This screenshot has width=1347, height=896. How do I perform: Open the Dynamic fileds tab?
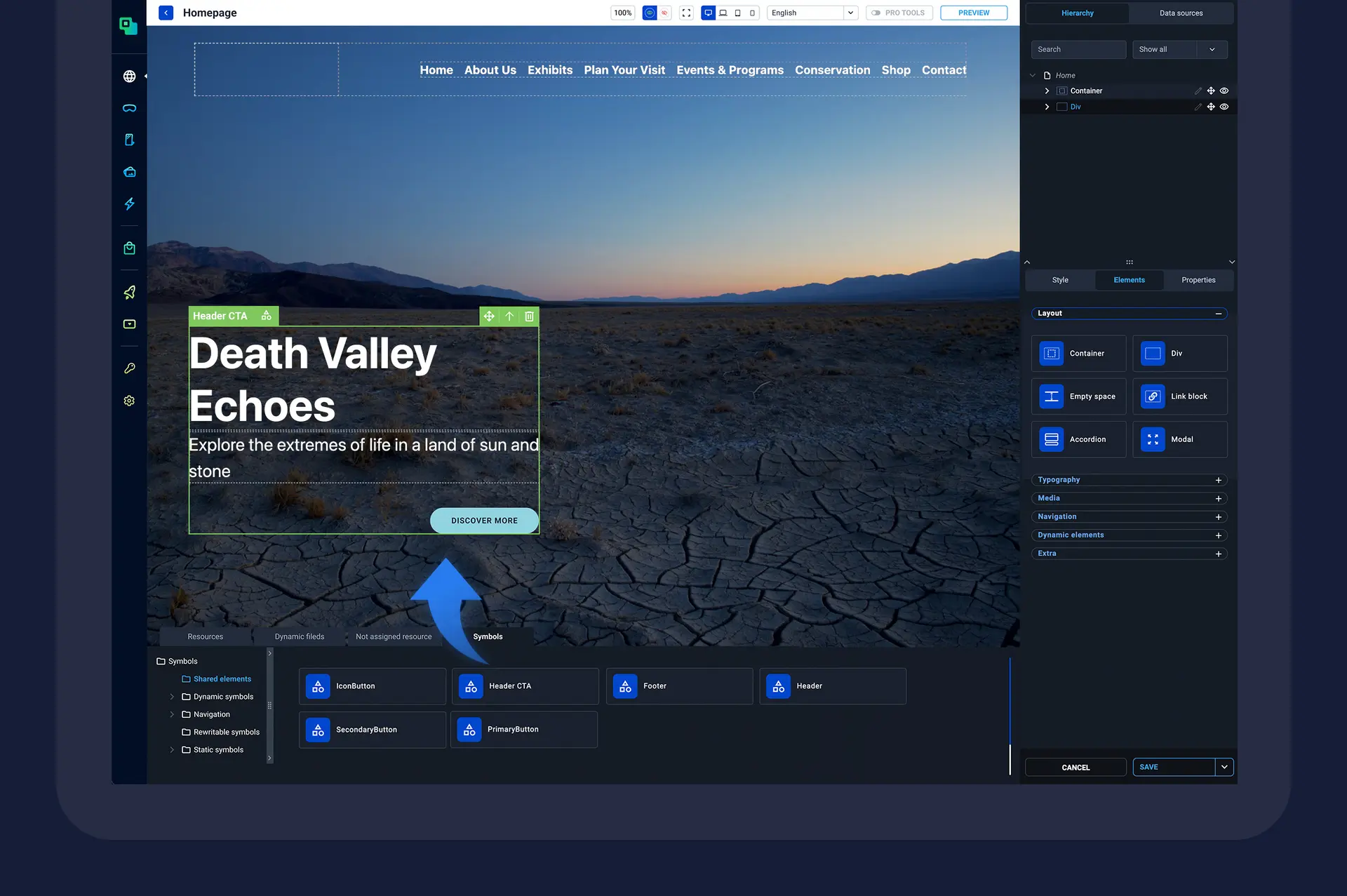click(x=300, y=636)
